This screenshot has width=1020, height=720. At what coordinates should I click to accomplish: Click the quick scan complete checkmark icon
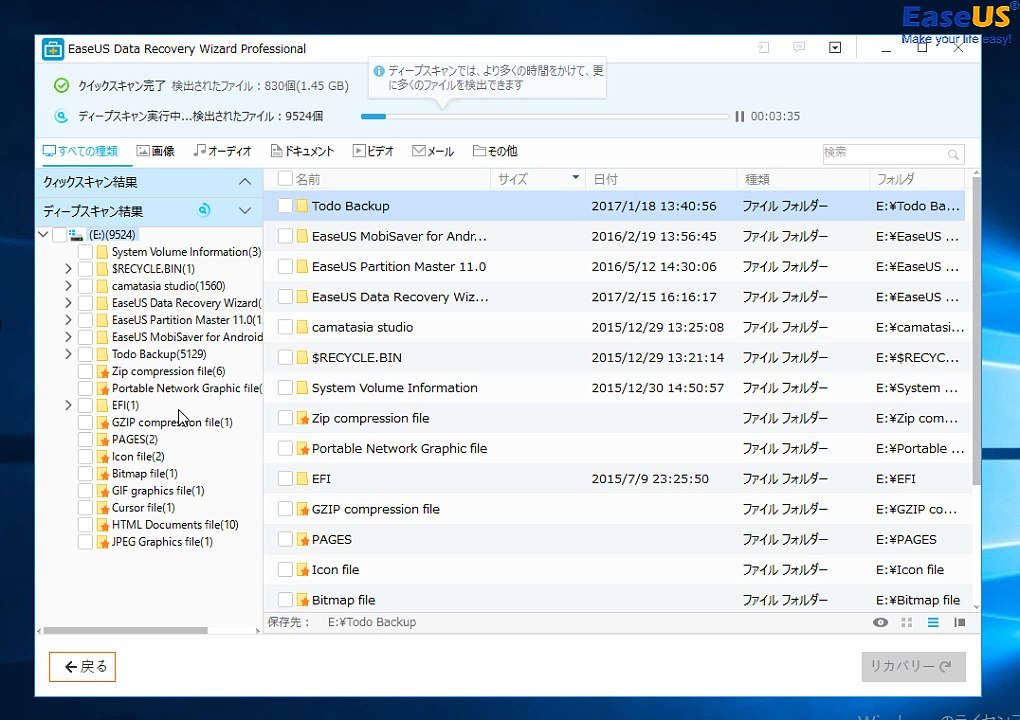(61, 85)
